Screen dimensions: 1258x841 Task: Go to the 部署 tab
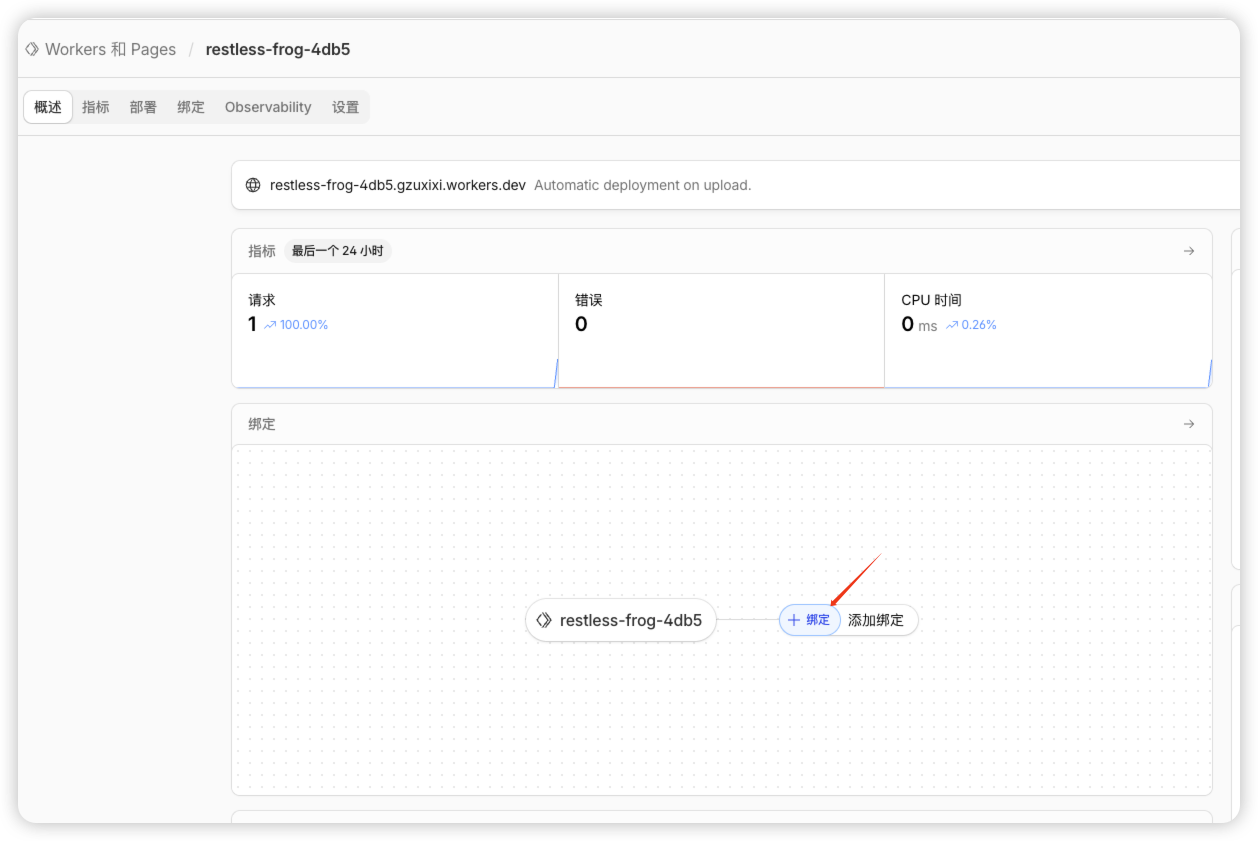143,107
